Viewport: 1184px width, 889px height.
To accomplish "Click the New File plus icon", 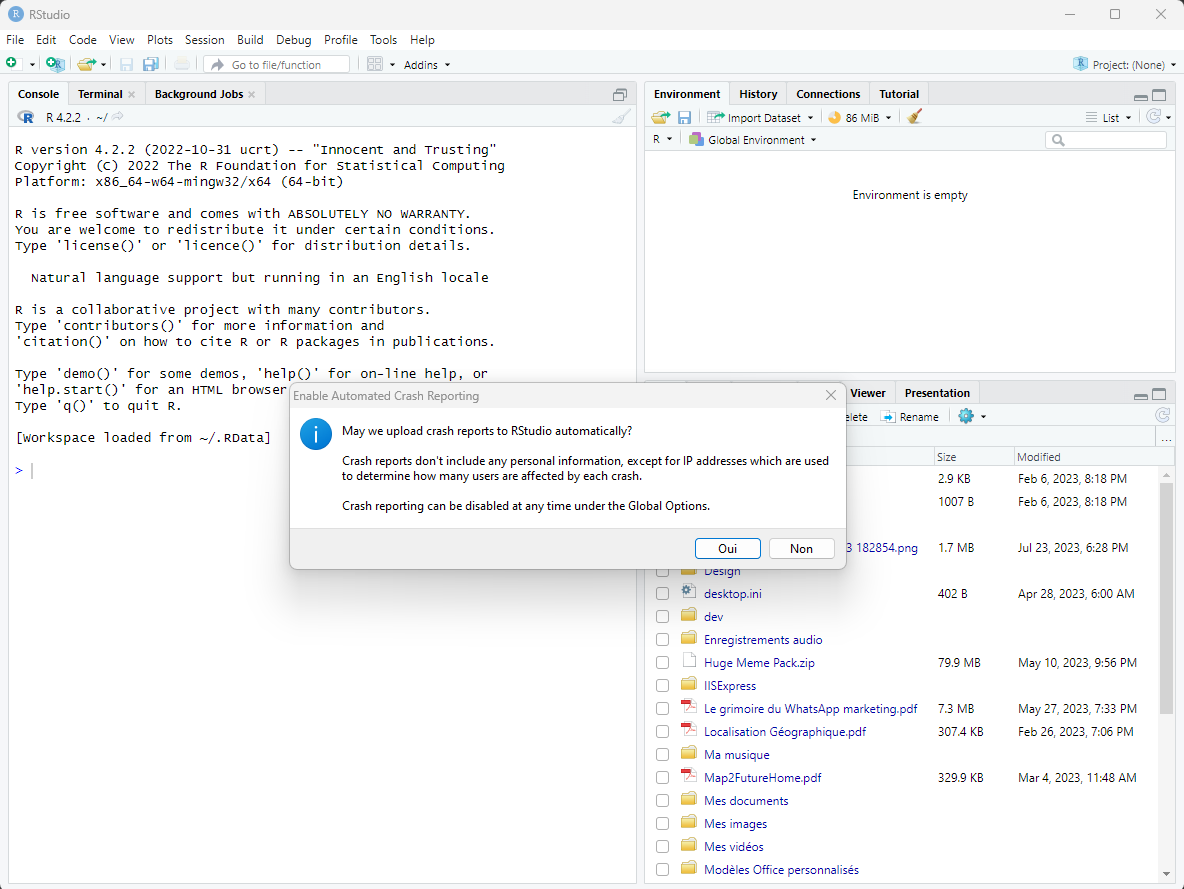I will click(11, 64).
